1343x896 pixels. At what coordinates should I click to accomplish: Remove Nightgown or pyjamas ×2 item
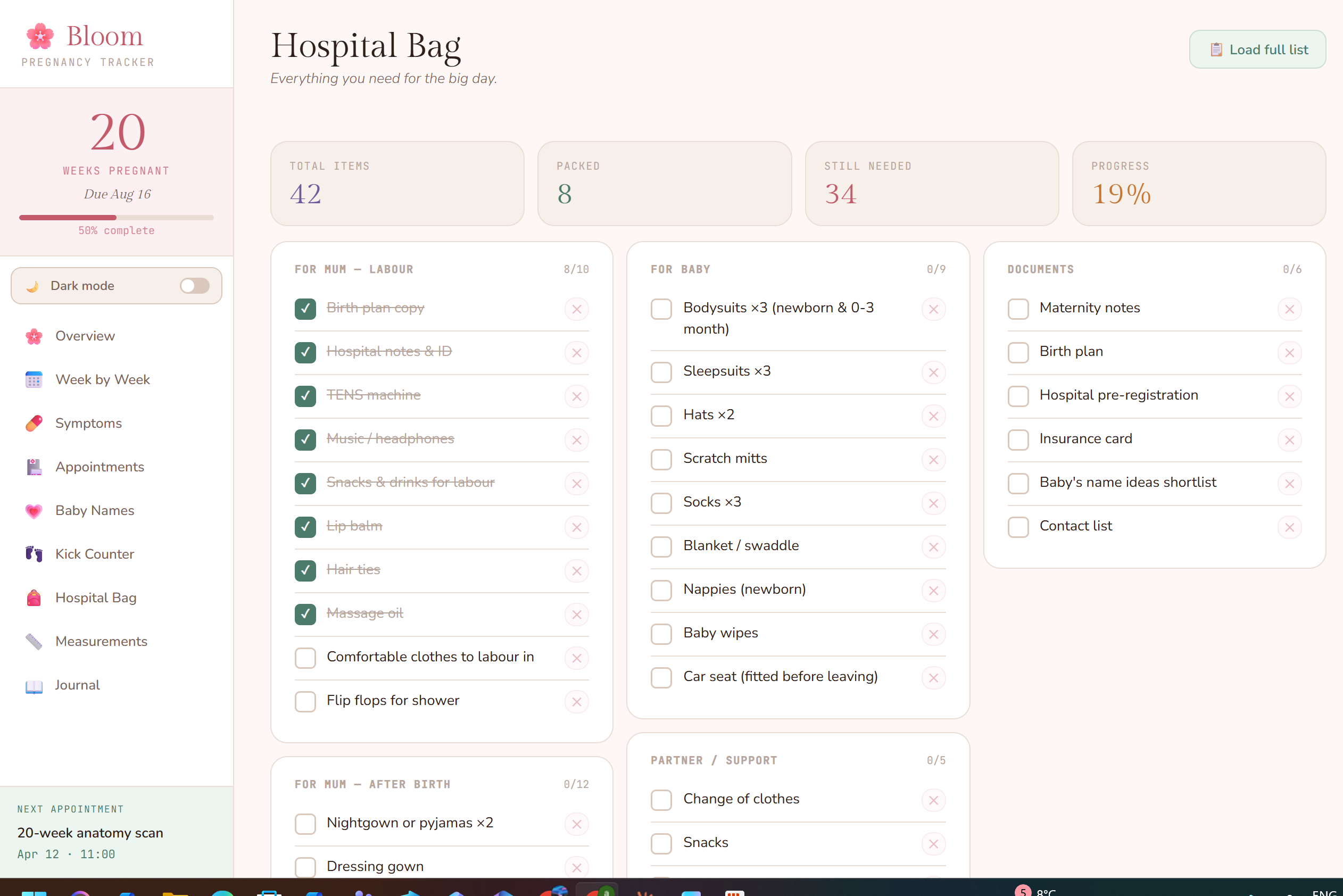coord(577,824)
